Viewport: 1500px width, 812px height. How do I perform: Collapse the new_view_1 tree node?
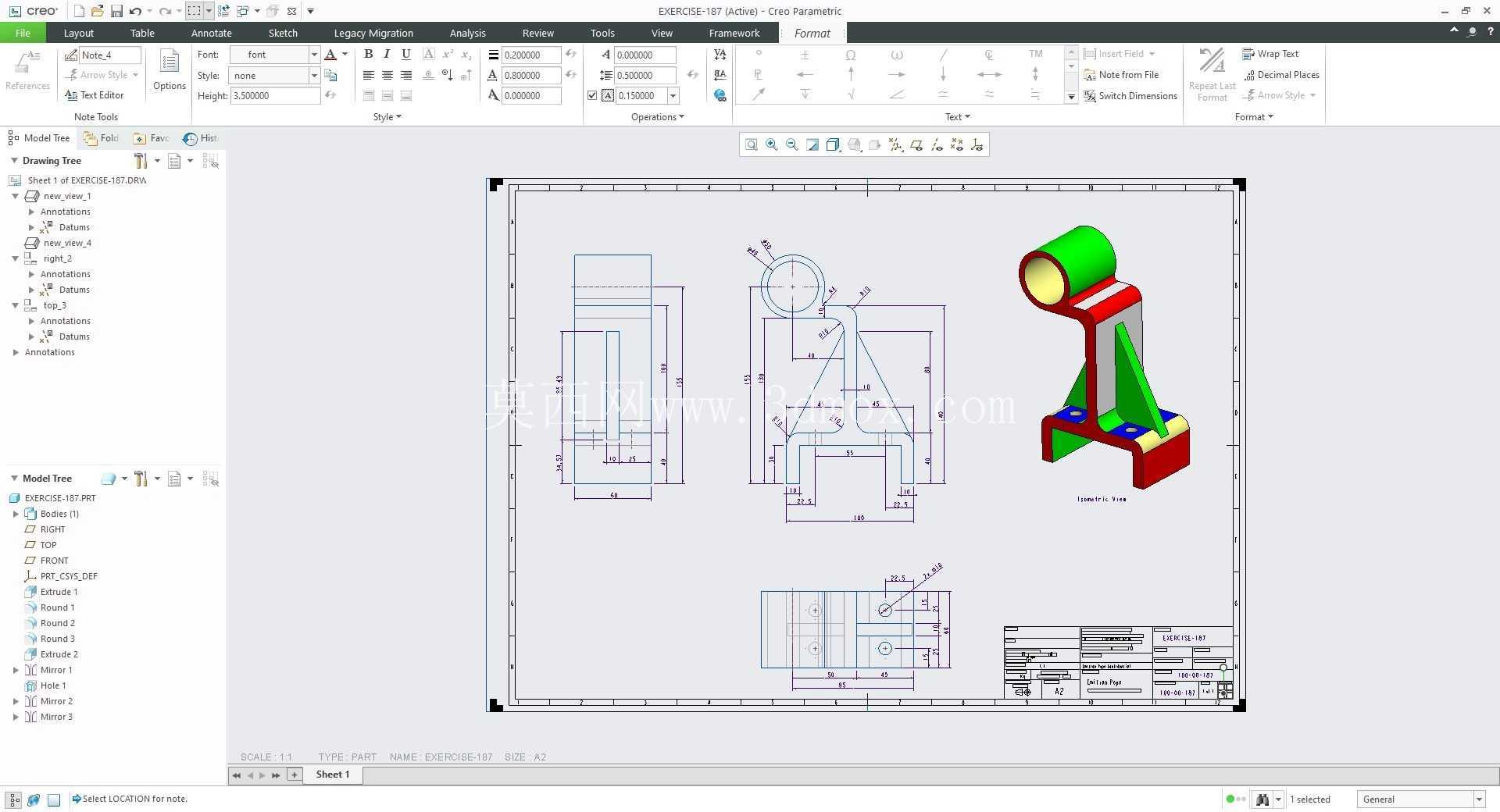(x=15, y=196)
